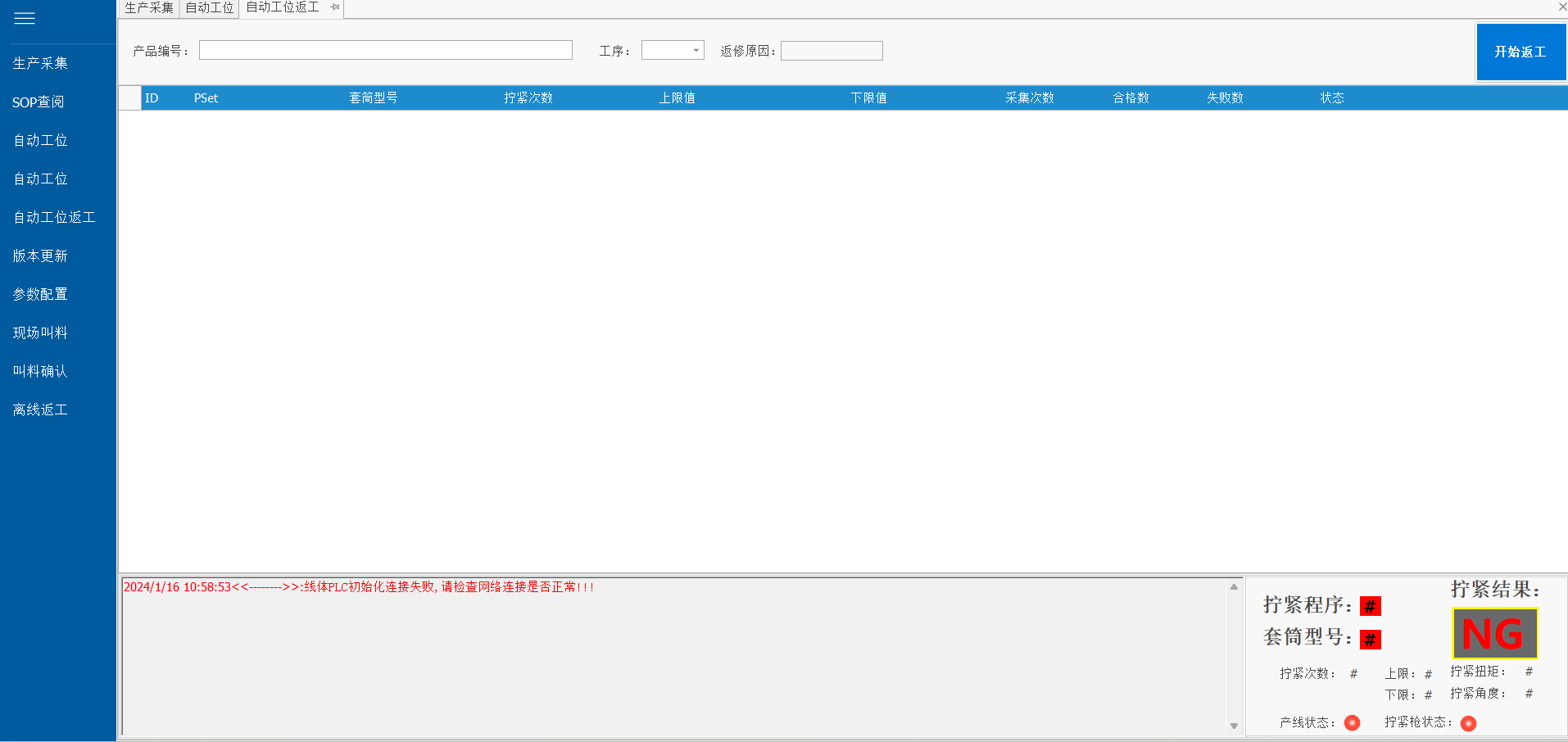This screenshot has height=742, width=1568.
Task: Click the 拧紧扭矩 label
Action: pos(1478,672)
